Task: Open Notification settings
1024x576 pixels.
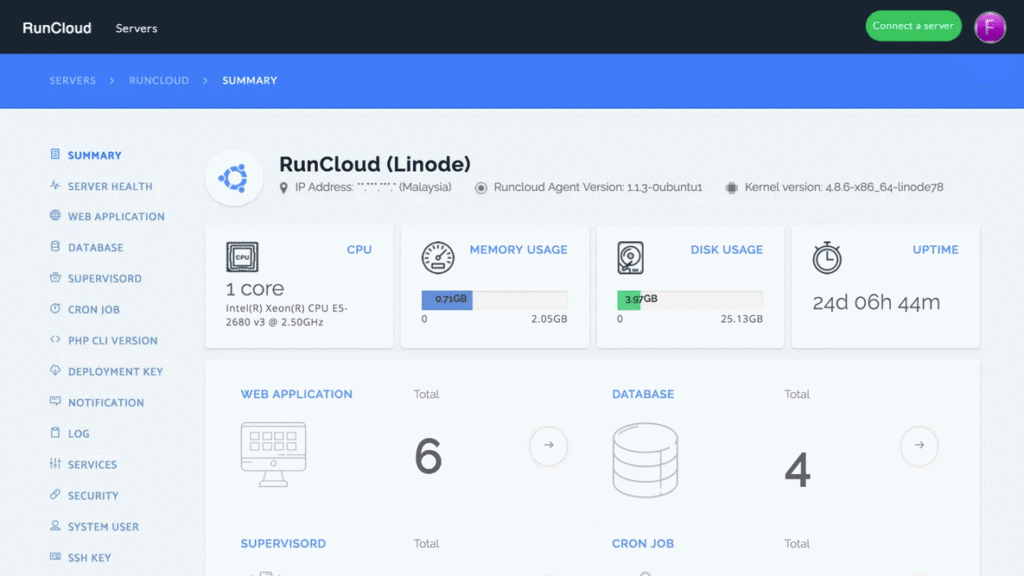Action: (106, 403)
